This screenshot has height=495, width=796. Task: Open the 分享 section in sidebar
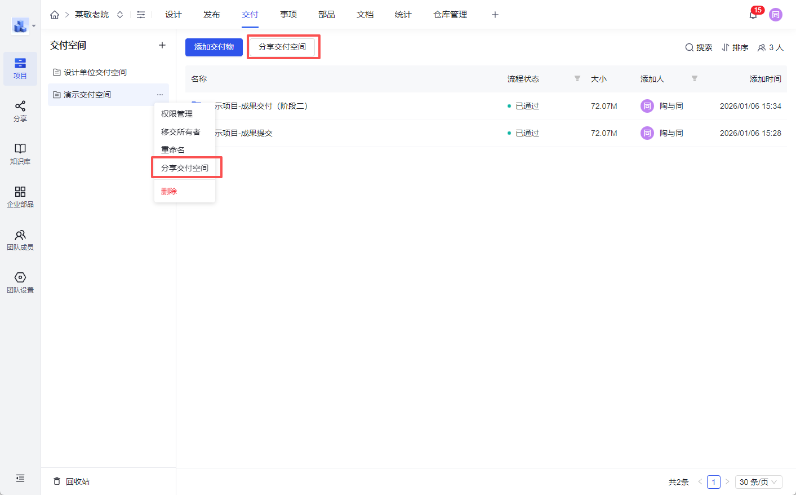[x=20, y=110]
